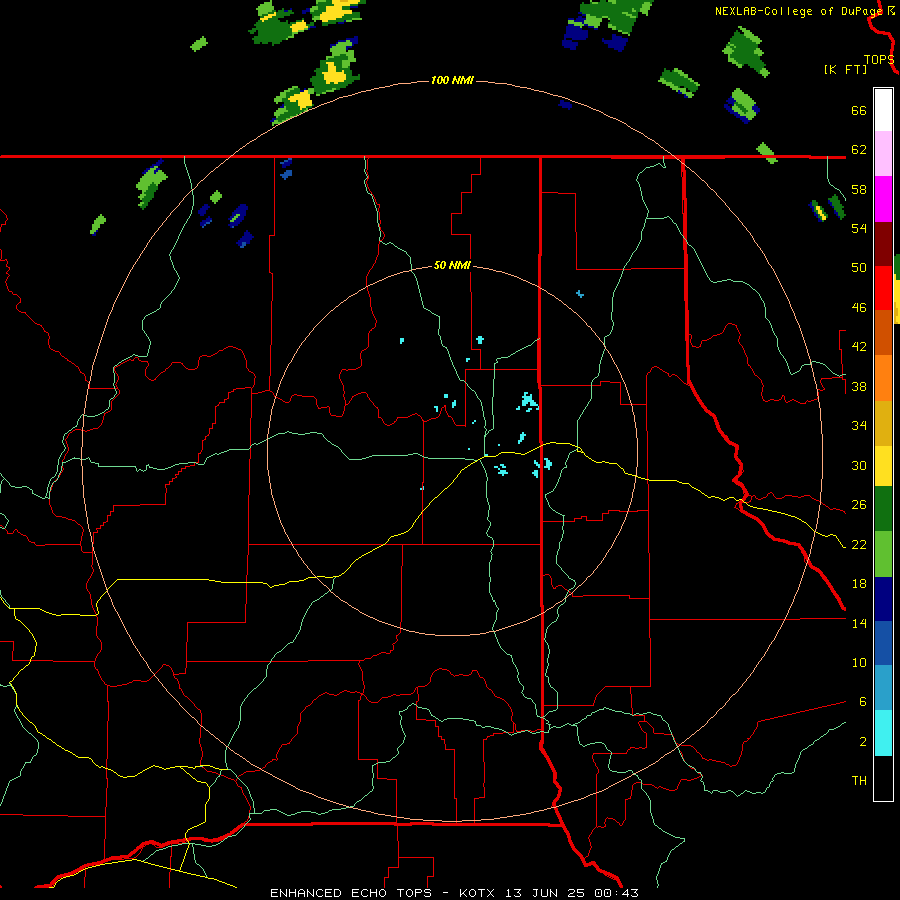Click the 58 value on the scale
900x900 pixels.
click(859, 189)
